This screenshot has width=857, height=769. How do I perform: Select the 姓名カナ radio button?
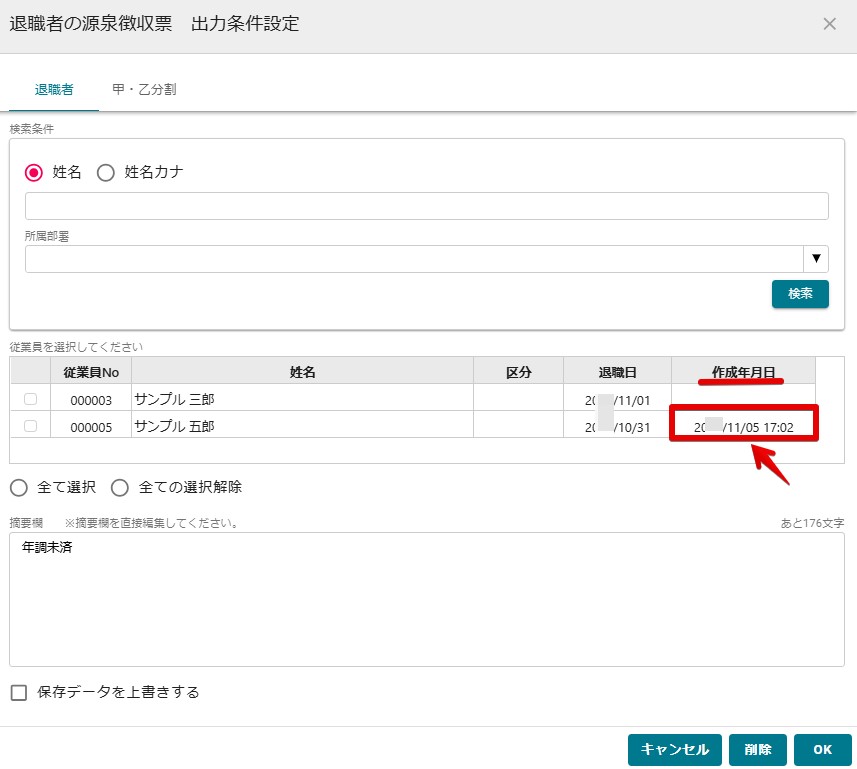[106, 172]
